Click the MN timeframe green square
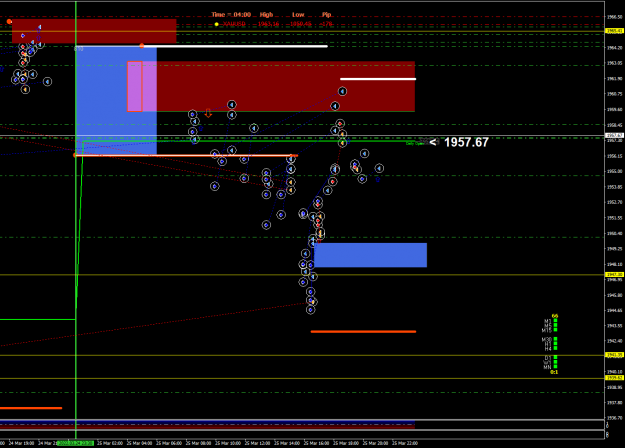 [555, 367]
